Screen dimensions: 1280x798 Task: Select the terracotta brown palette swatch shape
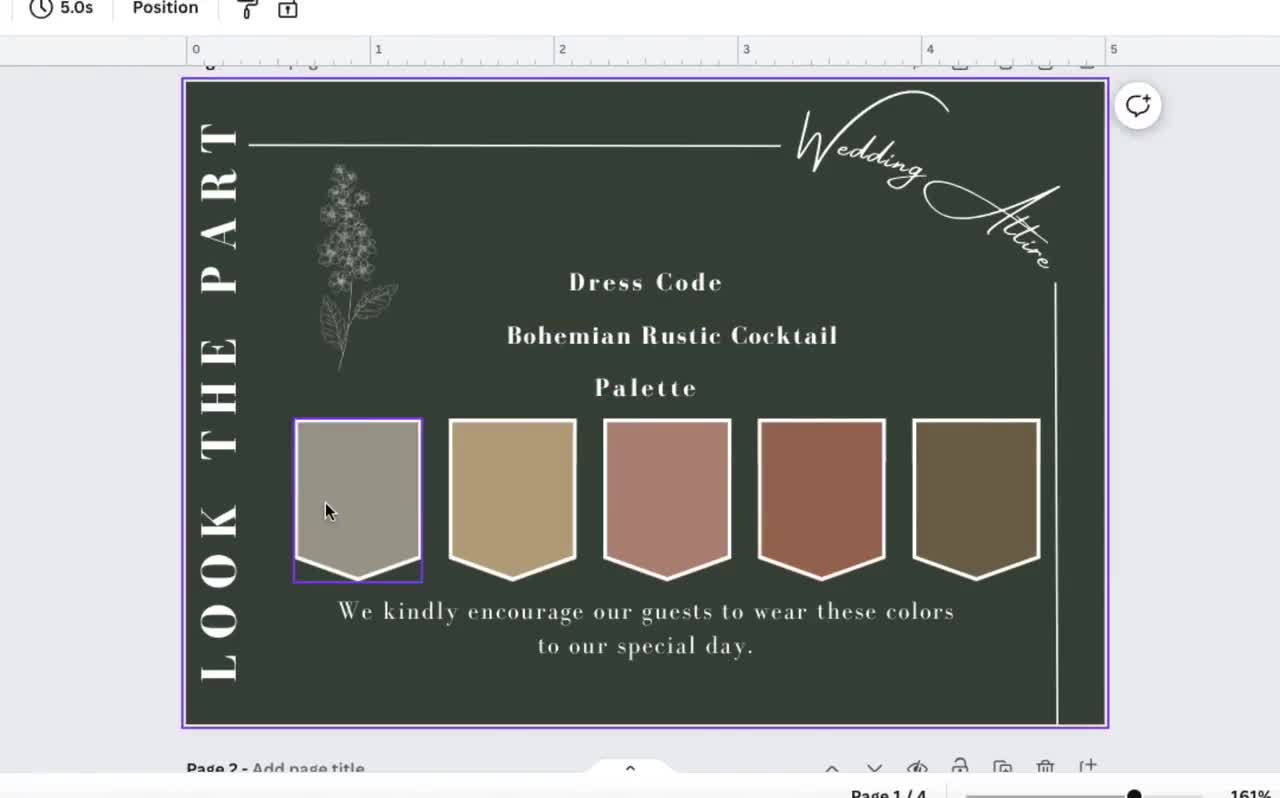[x=822, y=499]
